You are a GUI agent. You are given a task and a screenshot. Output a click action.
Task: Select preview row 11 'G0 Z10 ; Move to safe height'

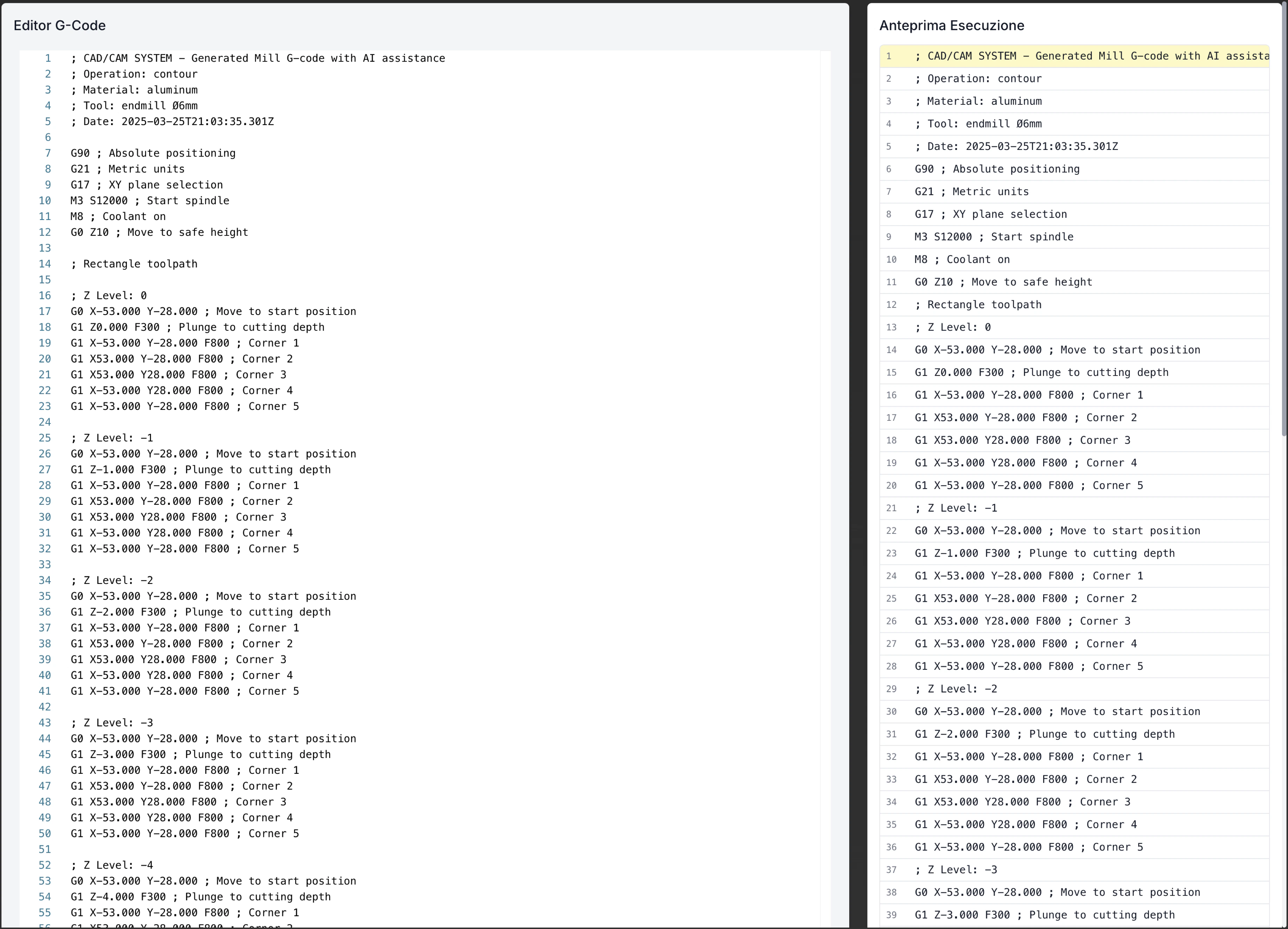coord(1074,282)
